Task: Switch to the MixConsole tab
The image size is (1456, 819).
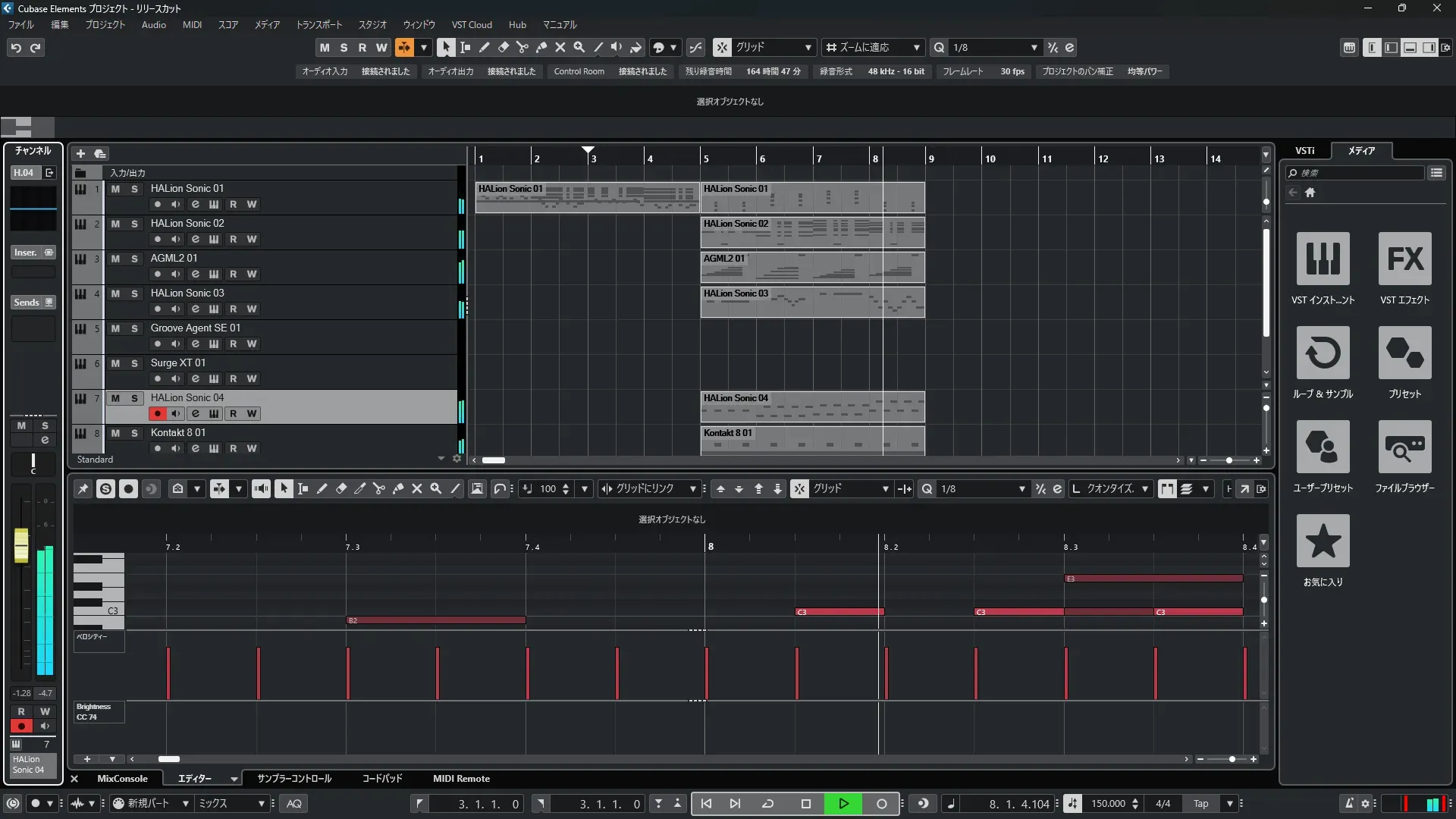Action: pyautogui.click(x=122, y=779)
